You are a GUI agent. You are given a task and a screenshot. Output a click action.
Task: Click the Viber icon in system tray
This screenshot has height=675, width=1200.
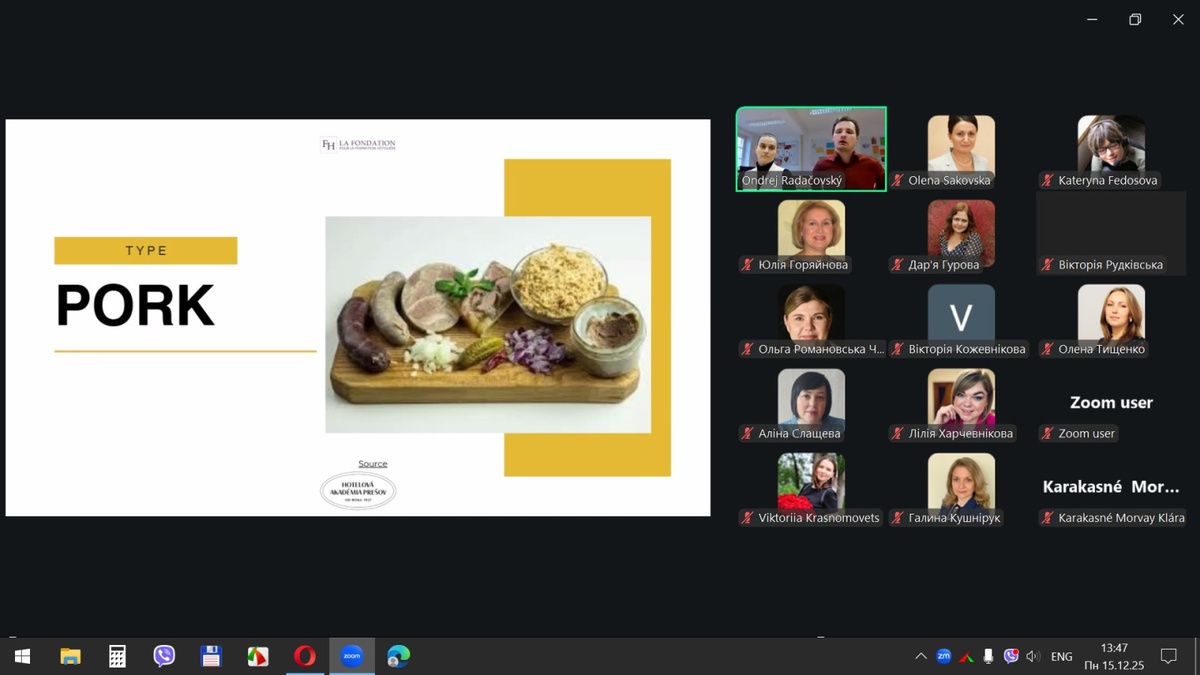pos(1011,656)
